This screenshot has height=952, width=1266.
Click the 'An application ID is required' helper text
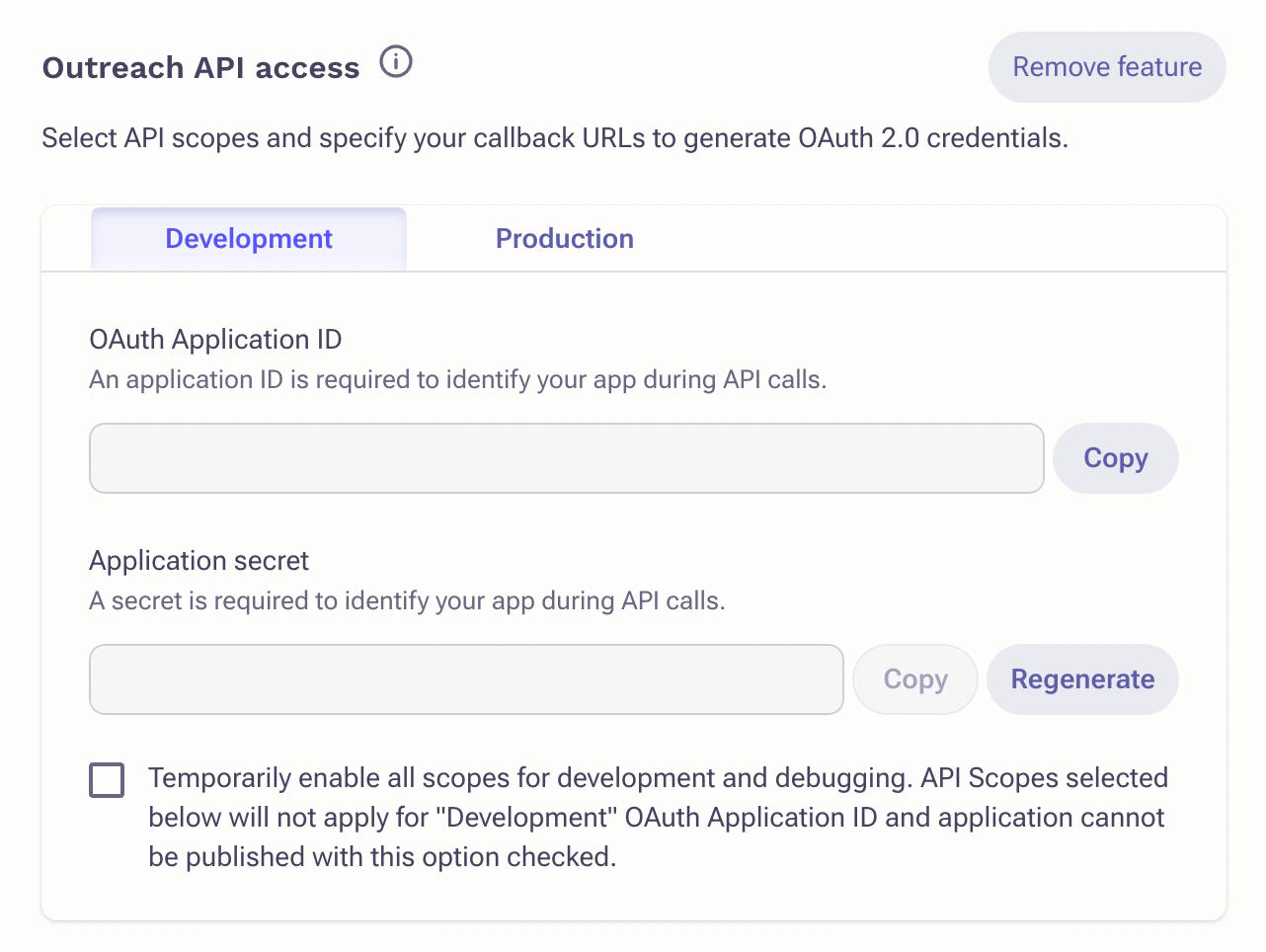pos(457,380)
